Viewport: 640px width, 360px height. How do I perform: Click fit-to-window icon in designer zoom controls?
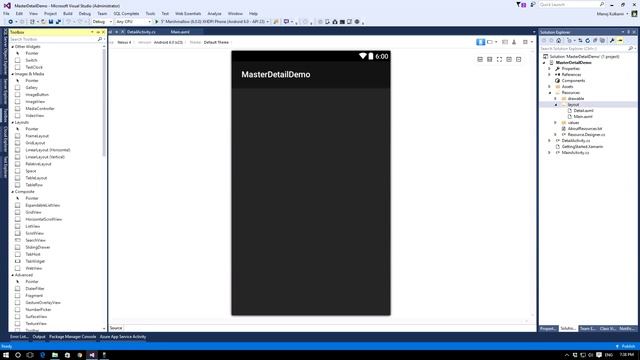pos(499,59)
